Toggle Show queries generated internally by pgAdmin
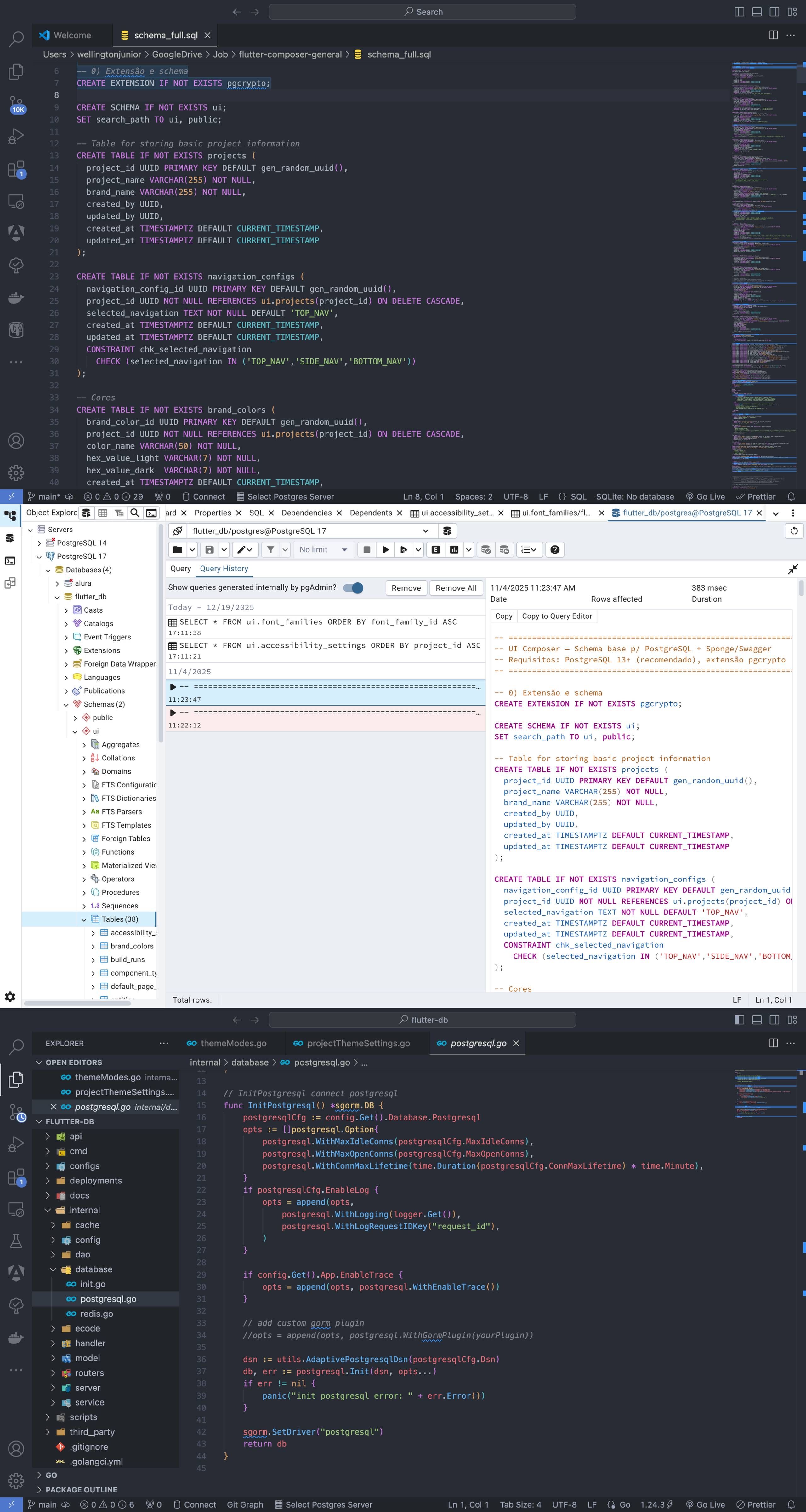The height and width of the screenshot is (1512, 806). 353,587
